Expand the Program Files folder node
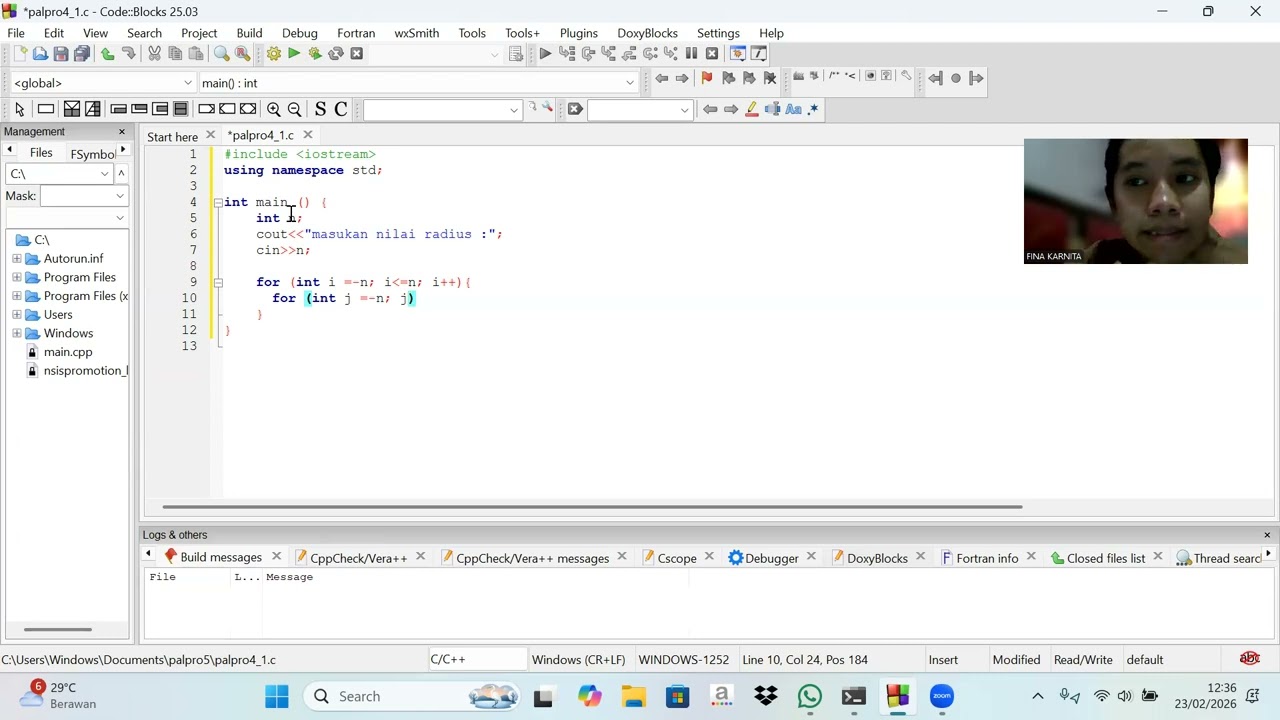Image resolution: width=1280 pixels, height=720 pixels. coord(17,277)
